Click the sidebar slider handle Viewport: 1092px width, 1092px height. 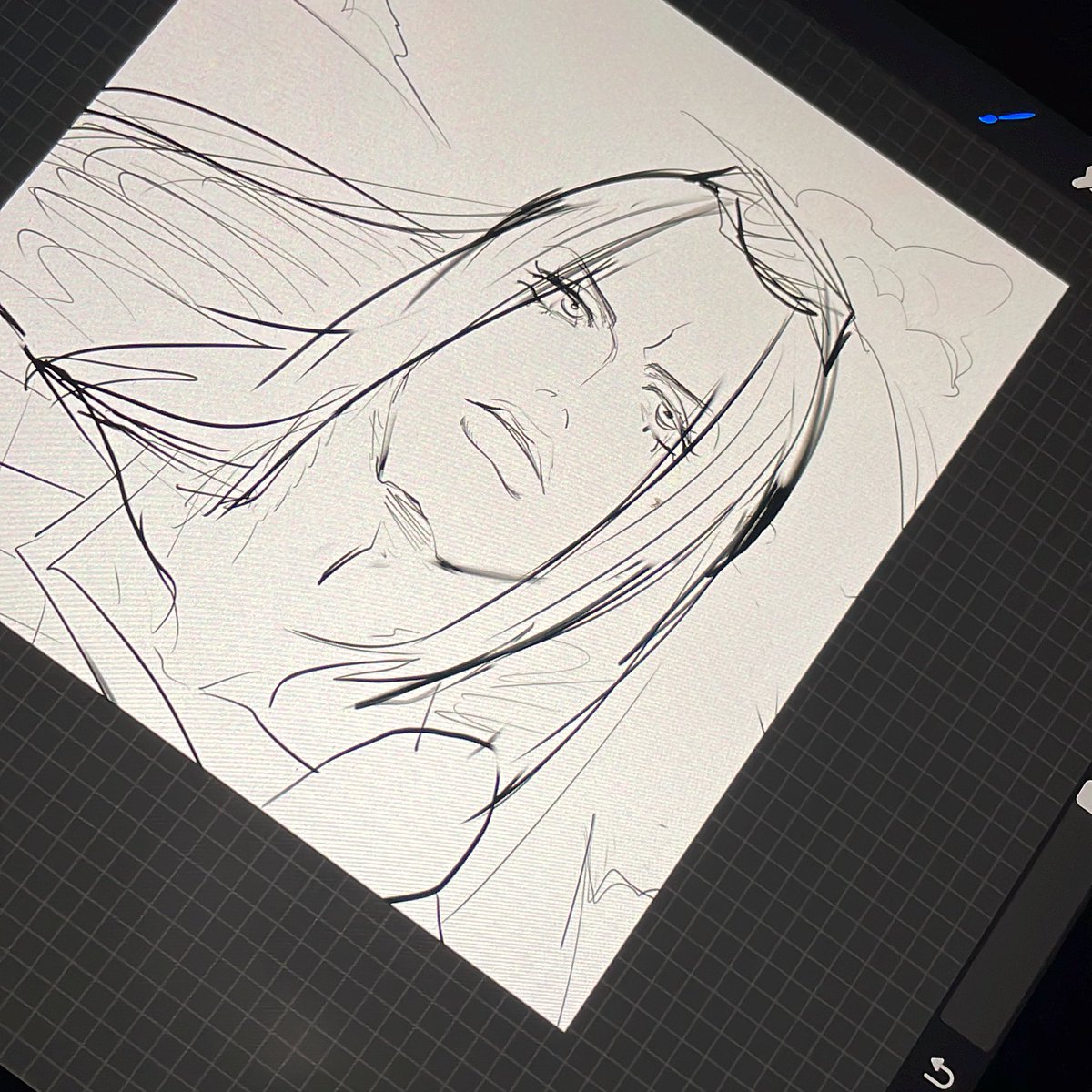click(1083, 796)
